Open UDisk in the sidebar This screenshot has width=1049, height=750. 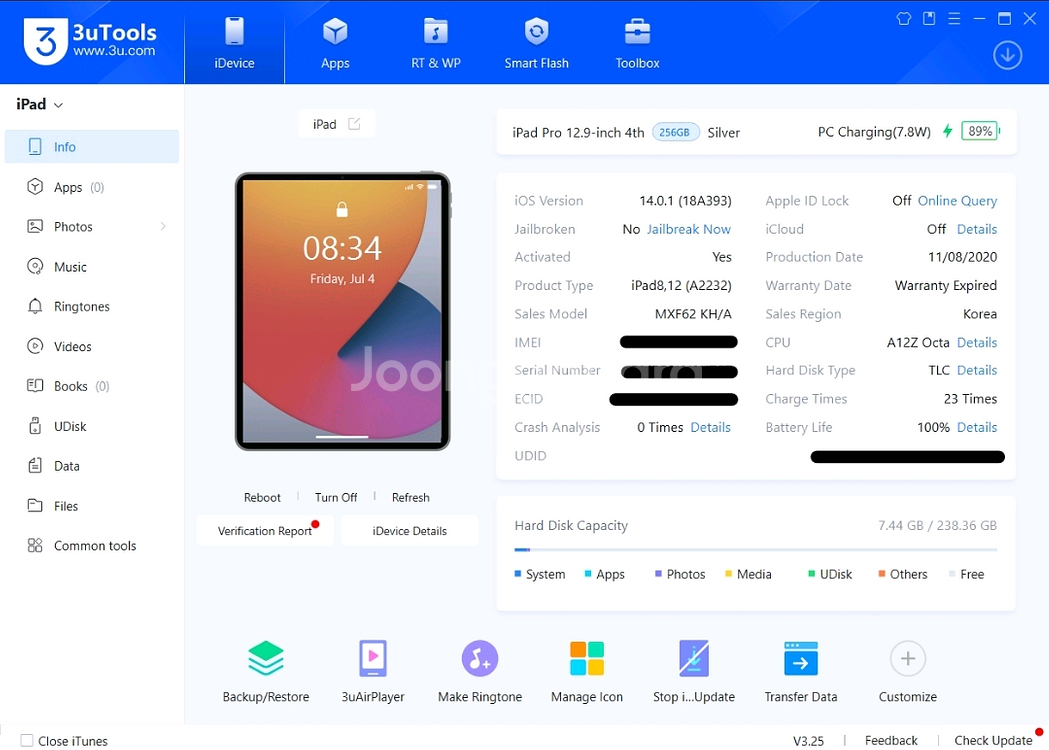92,426
